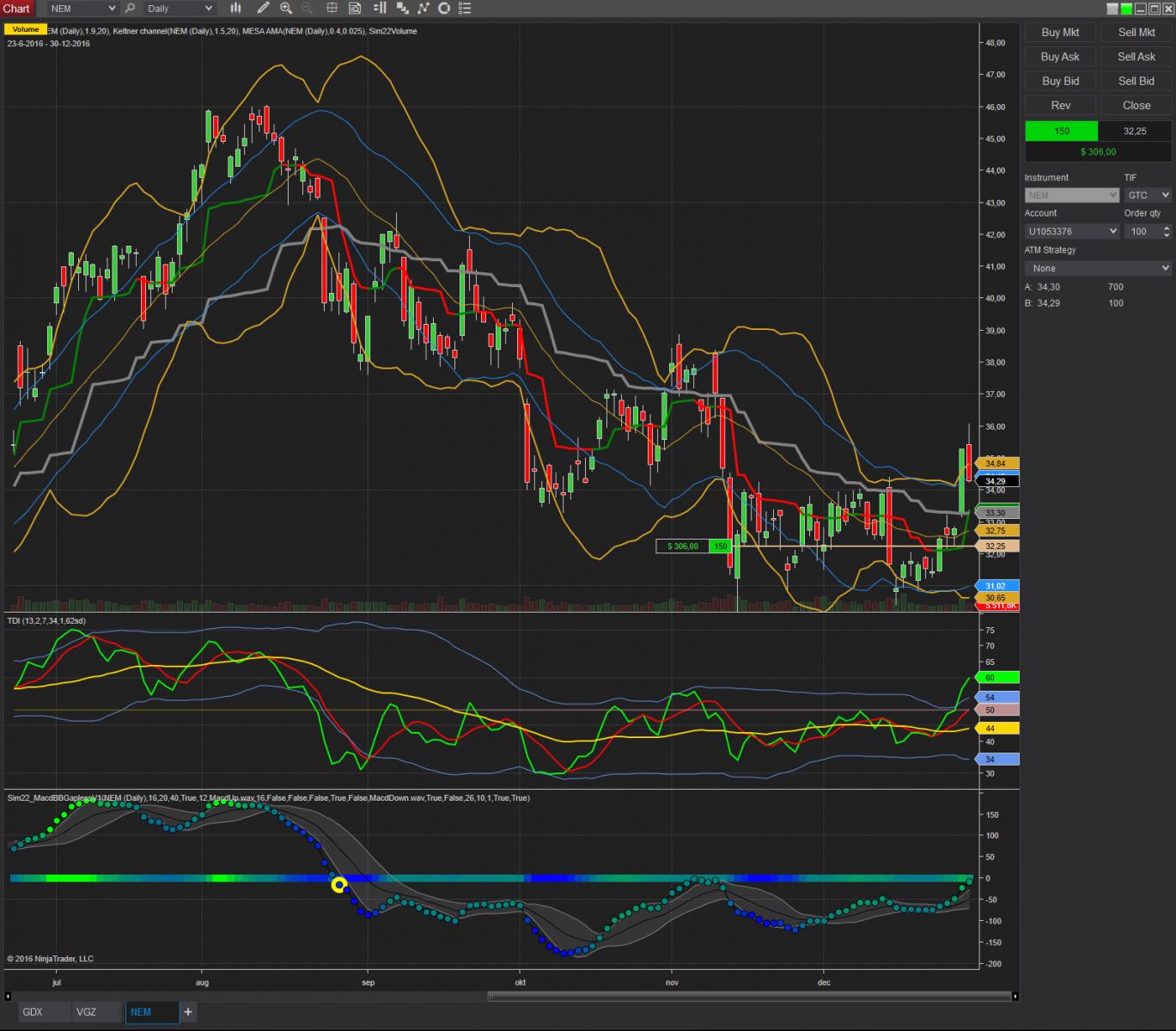Open the Daily interval dropdown
The height and width of the screenshot is (1031, 1176).
(x=208, y=9)
